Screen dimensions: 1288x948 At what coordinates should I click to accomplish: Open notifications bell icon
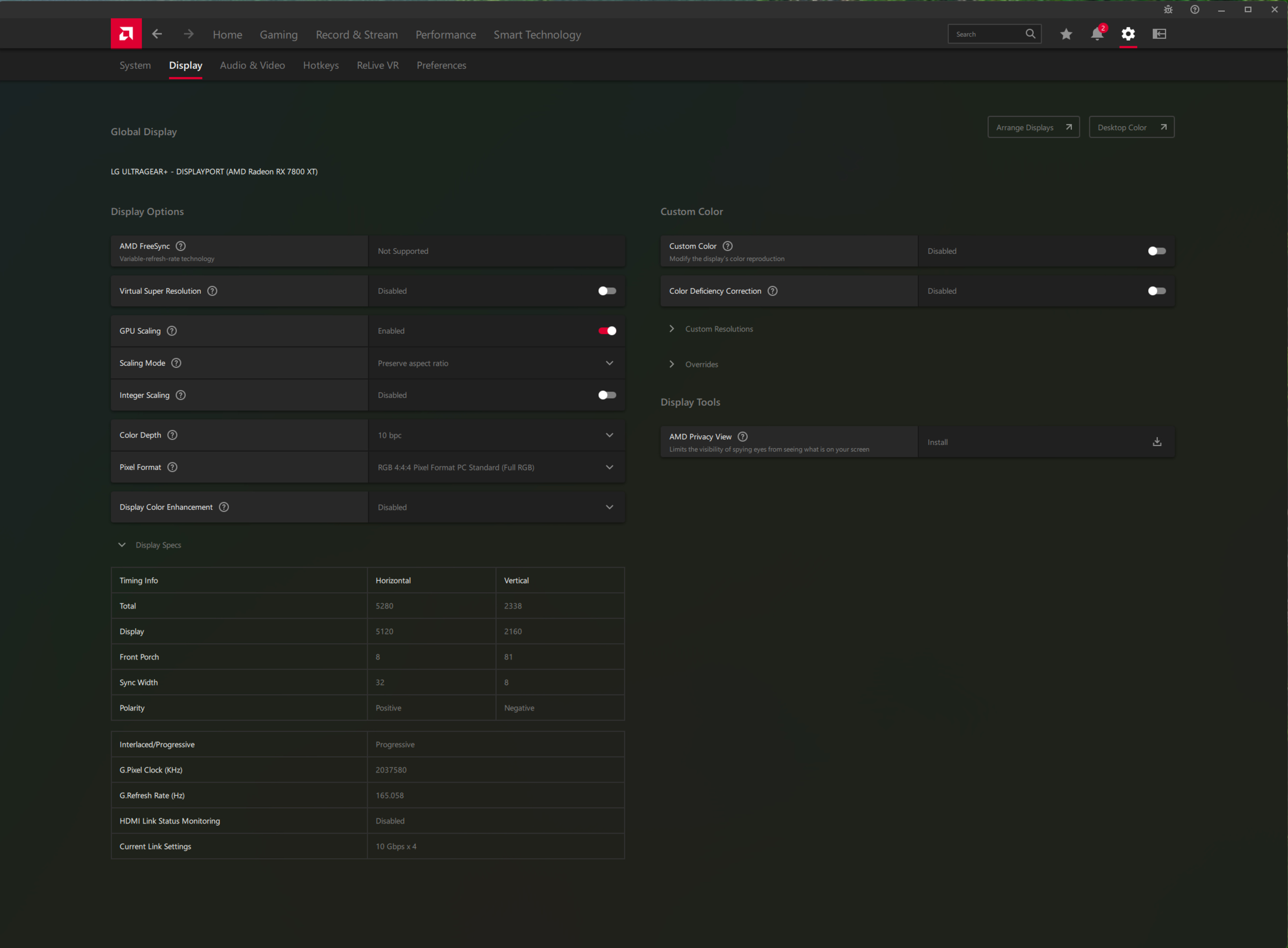point(1097,34)
